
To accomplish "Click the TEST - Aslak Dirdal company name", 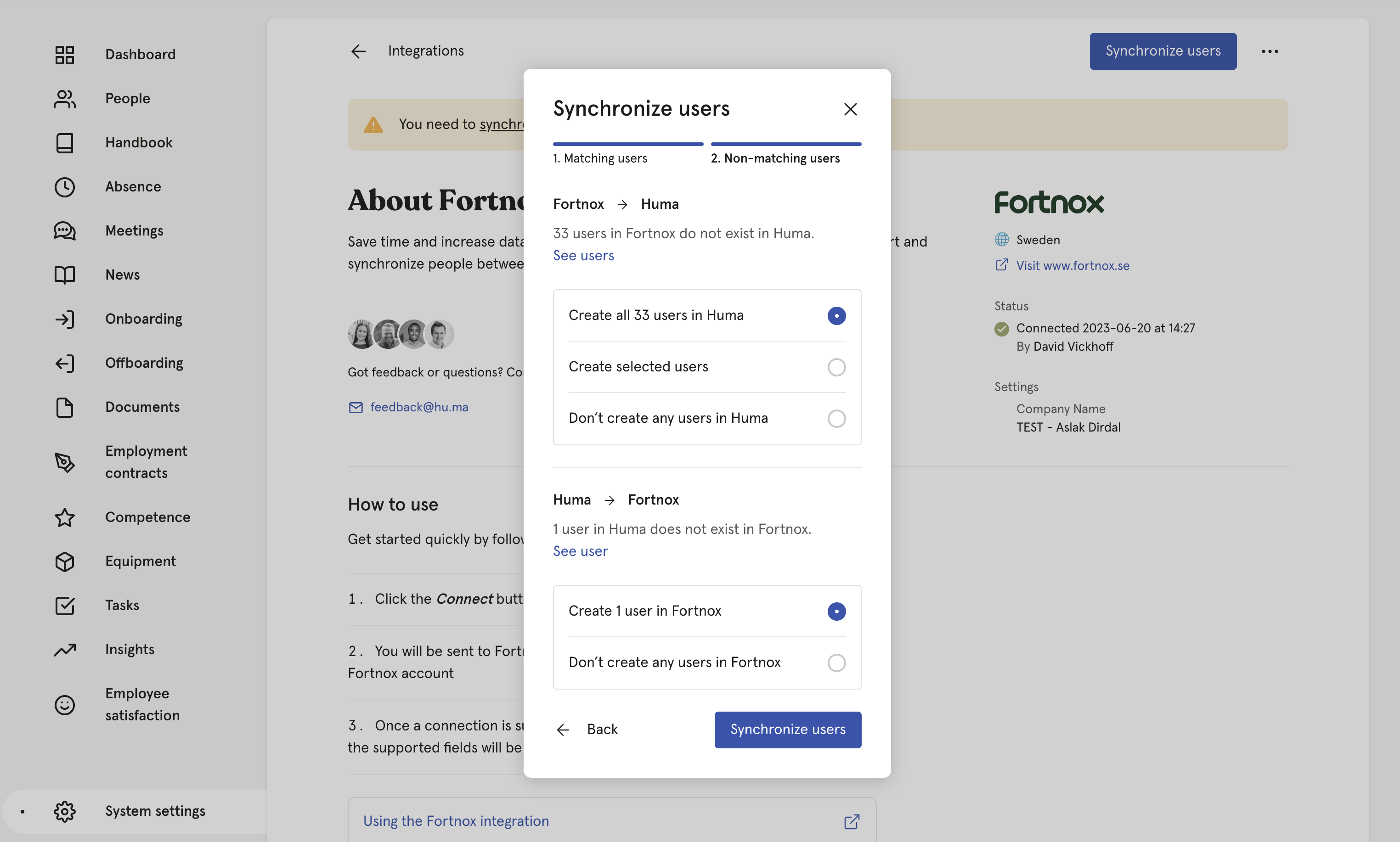I will click(1068, 428).
